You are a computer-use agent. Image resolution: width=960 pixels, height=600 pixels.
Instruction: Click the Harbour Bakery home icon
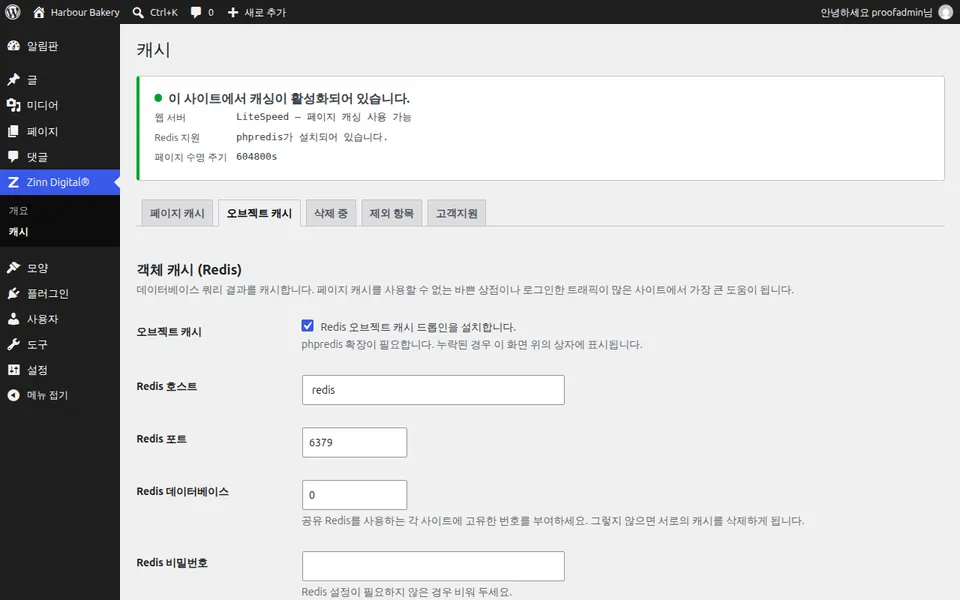tap(39, 12)
